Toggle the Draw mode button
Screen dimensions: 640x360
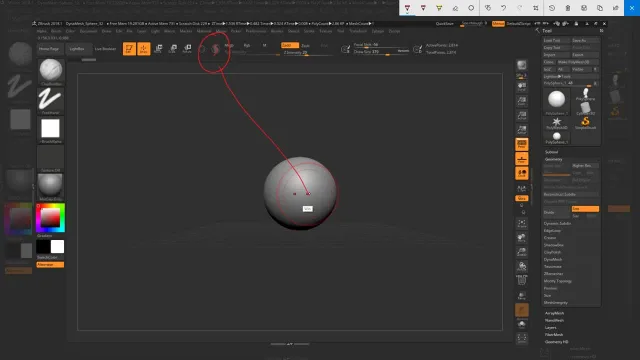pos(144,49)
